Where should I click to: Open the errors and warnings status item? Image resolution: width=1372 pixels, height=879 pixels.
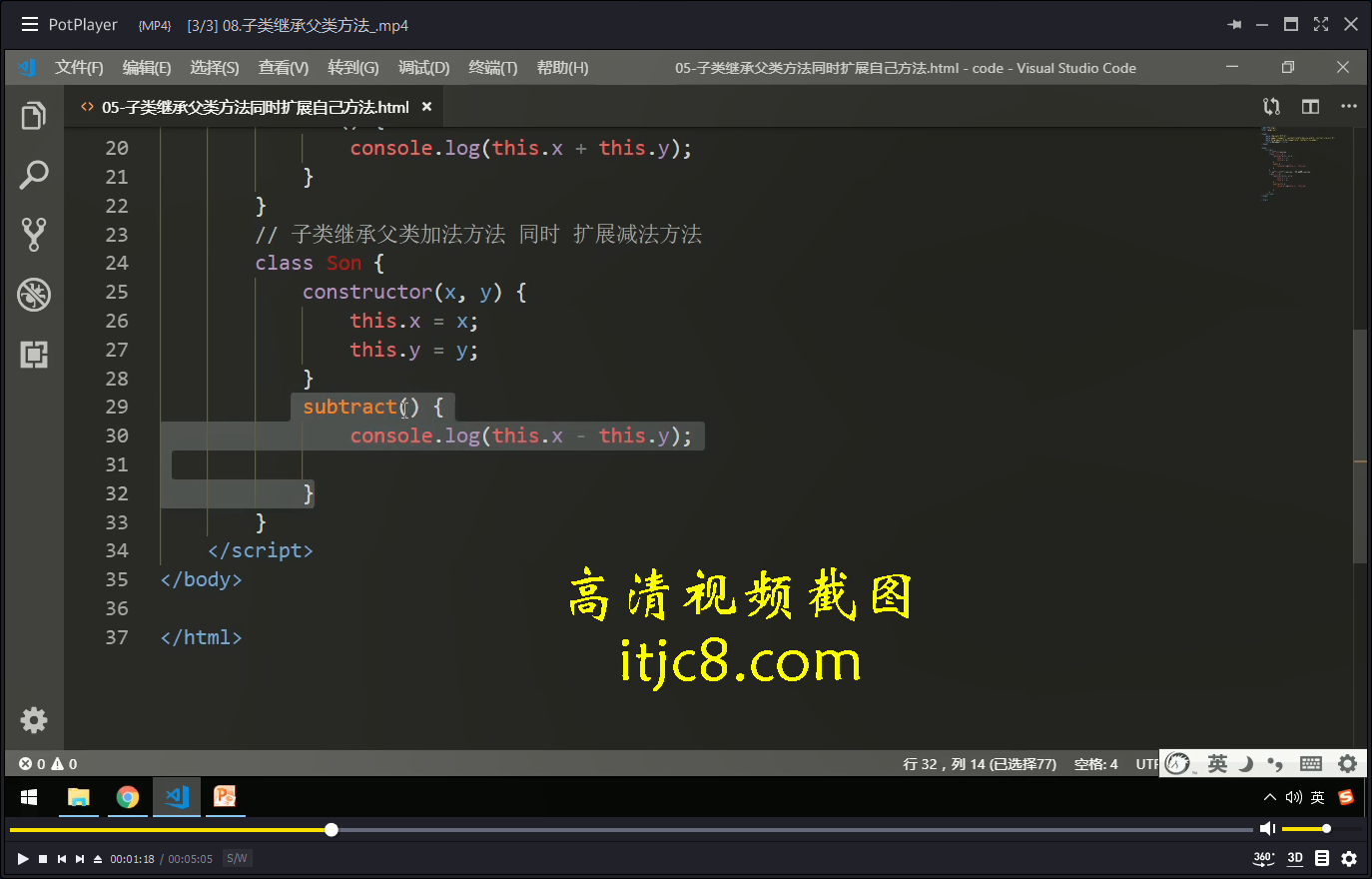pyautogui.click(x=48, y=764)
